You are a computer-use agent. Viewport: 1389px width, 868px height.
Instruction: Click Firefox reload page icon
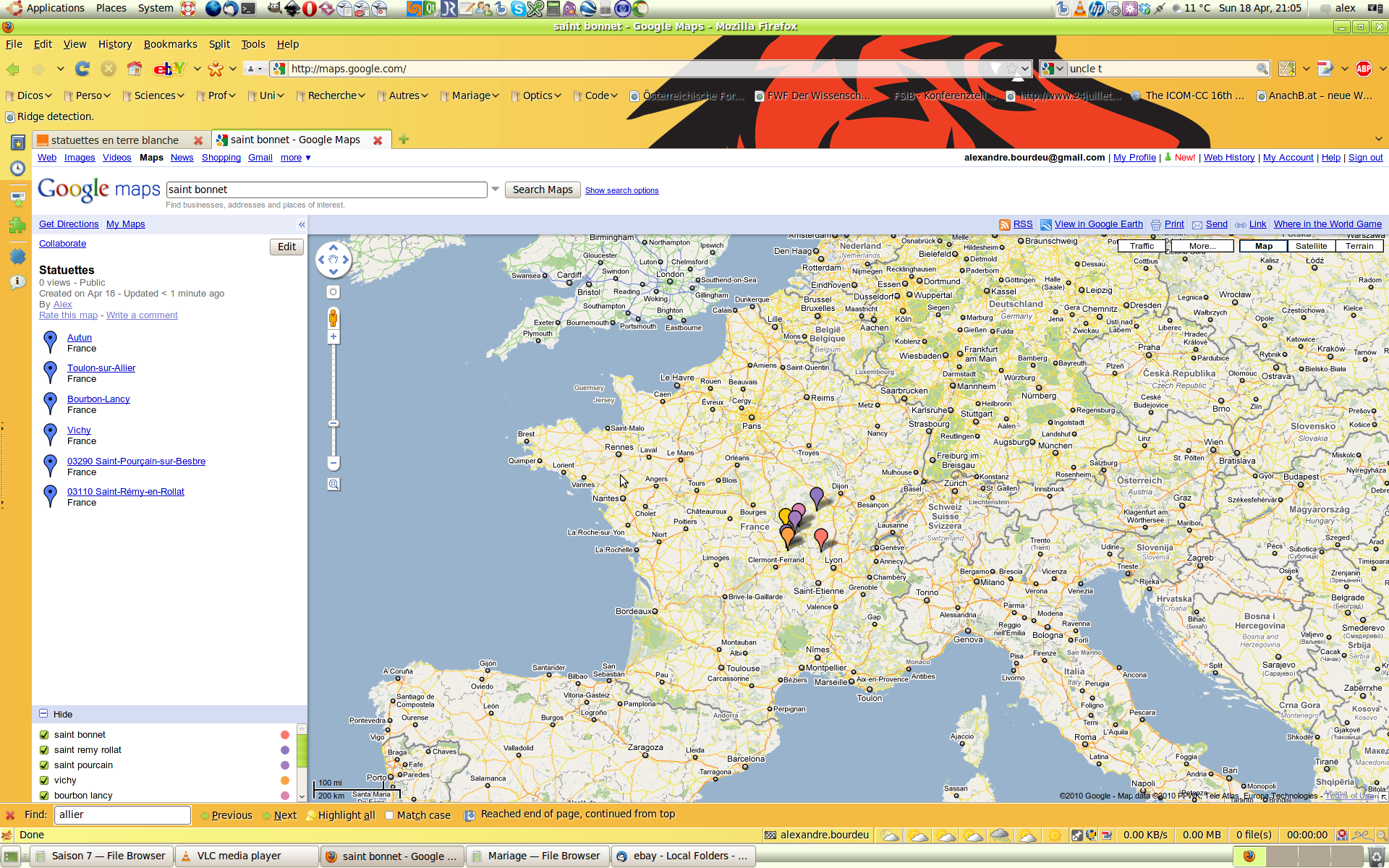[82, 69]
